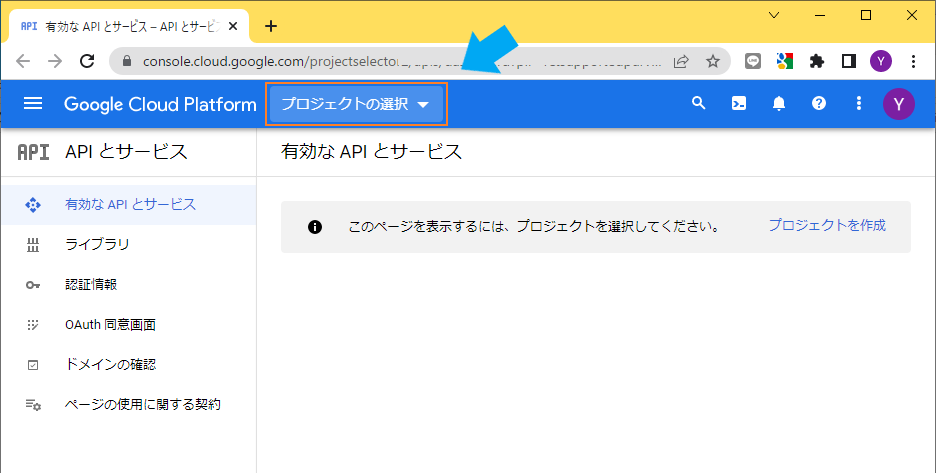The width and height of the screenshot is (936, 473).
Task: Open the three-dot settings menu in blue header
Action: [x=859, y=103]
